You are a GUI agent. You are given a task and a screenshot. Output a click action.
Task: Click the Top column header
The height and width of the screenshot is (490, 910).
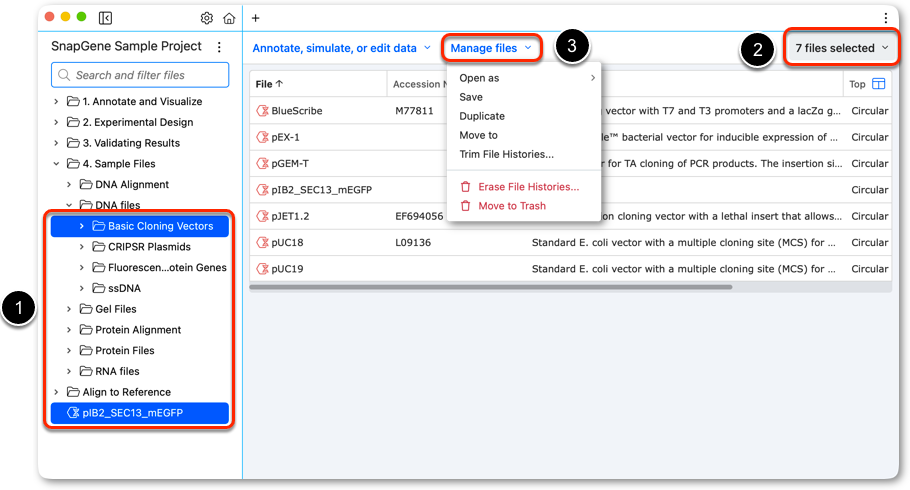pyautogui.click(x=857, y=84)
